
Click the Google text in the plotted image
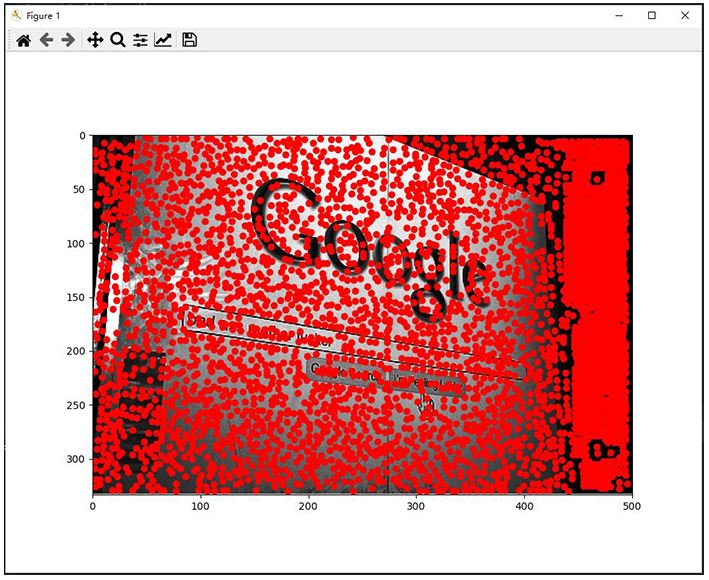click(x=370, y=249)
